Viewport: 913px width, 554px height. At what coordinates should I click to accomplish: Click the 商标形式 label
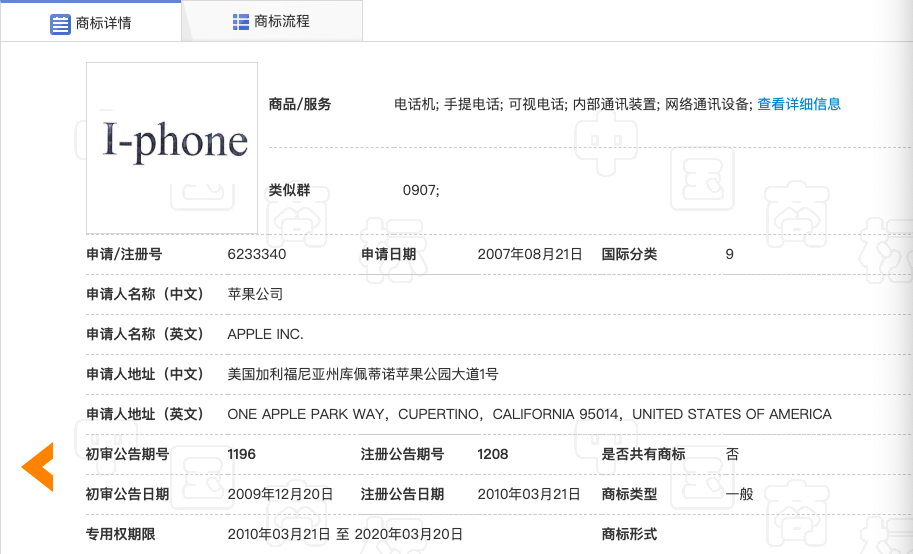[x=629, y=534]
